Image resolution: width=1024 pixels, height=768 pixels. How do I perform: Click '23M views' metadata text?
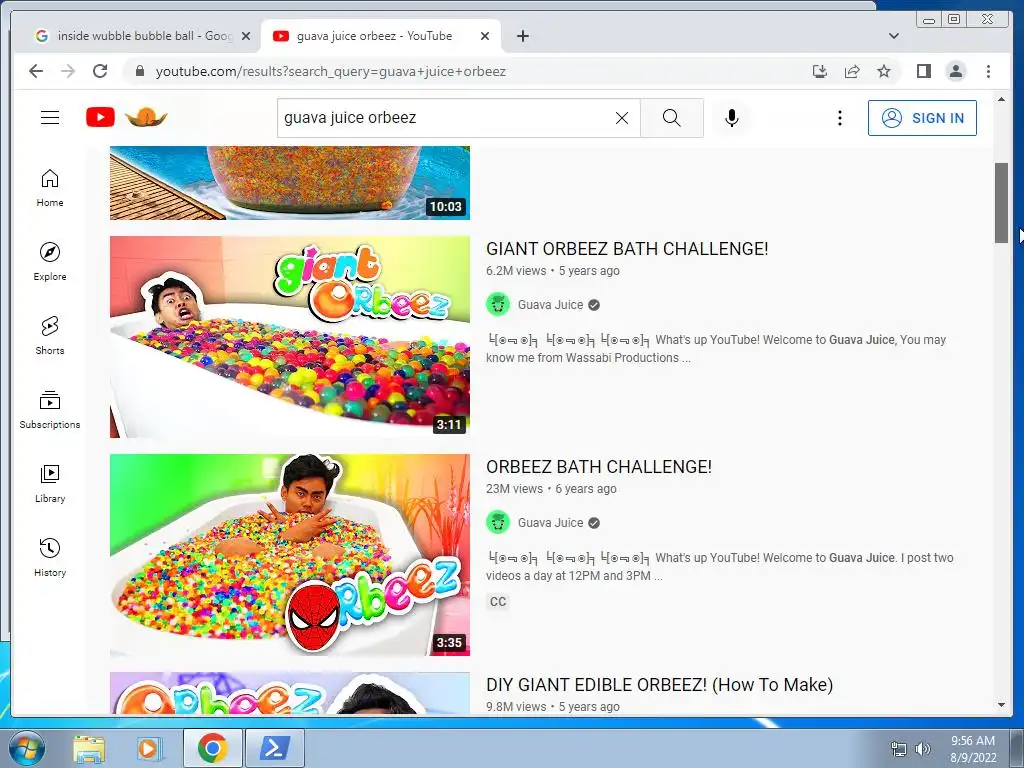click(x=515, y=488)
